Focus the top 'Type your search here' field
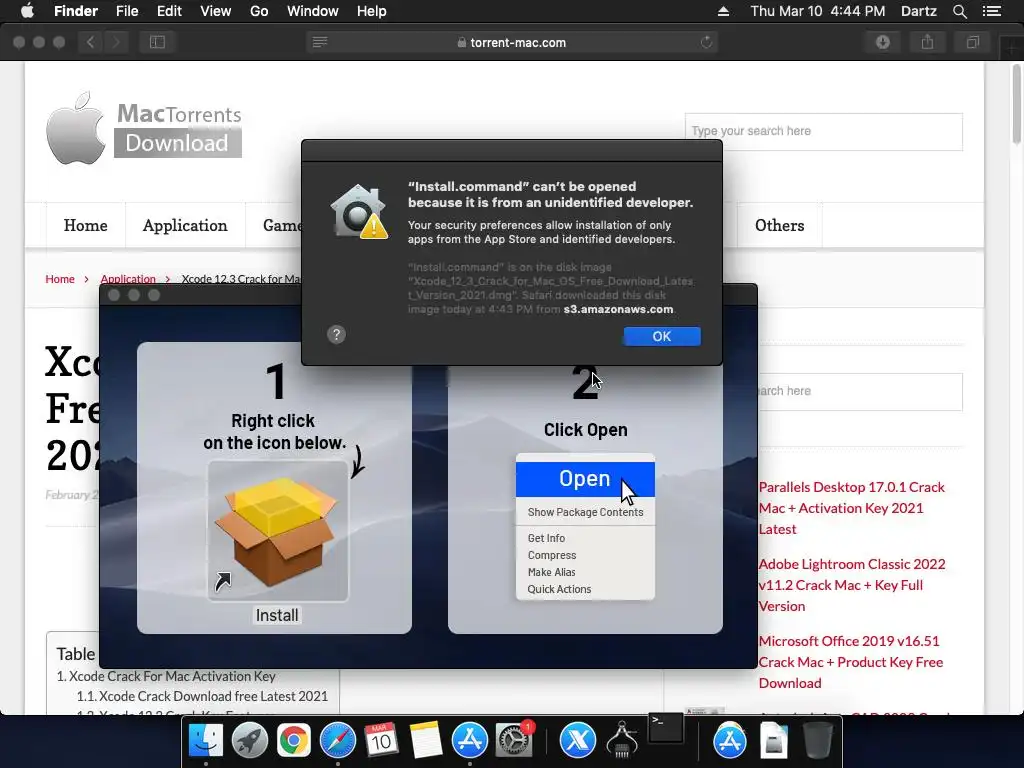Image resolution: width=1024 pixels, height=768 pixels. (824, 131)
